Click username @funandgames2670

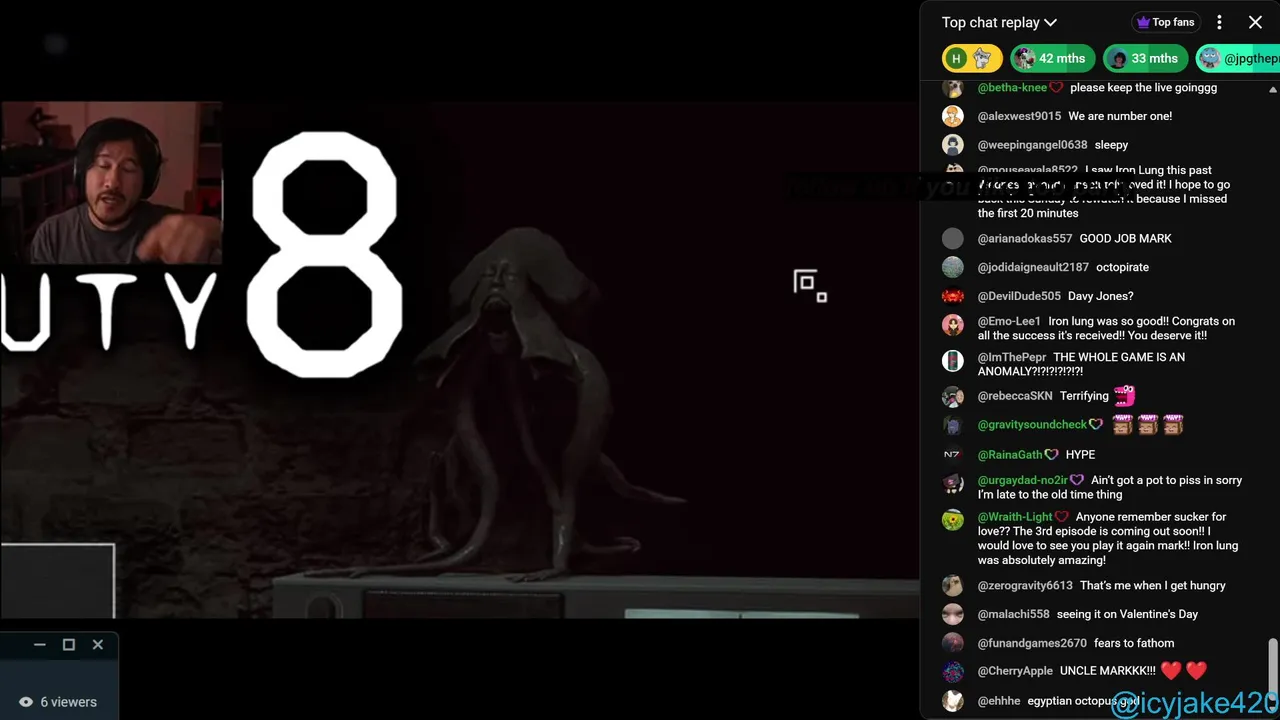point(1032,643)
